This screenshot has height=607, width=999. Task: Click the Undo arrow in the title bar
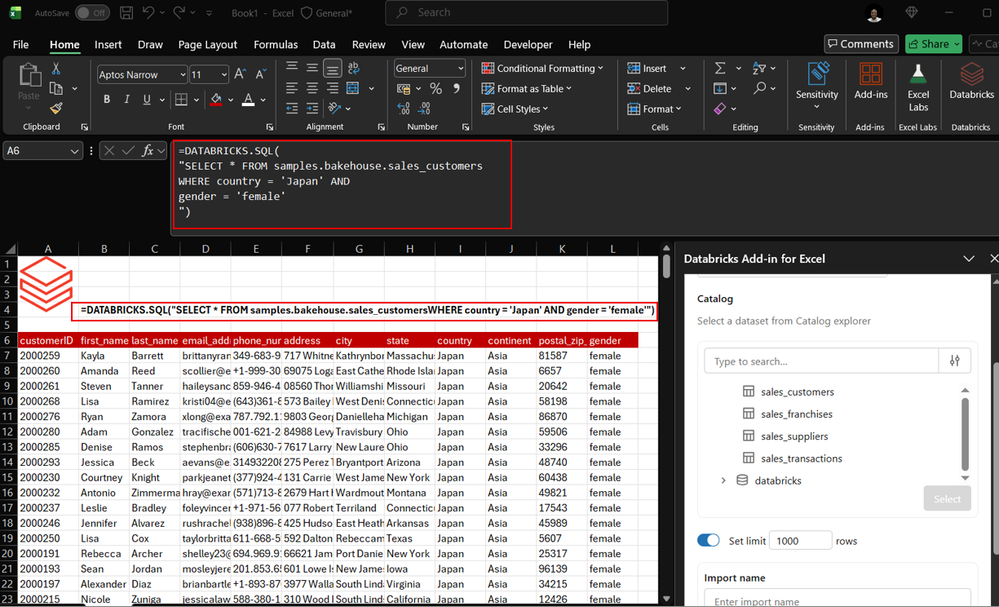[148, 12]
